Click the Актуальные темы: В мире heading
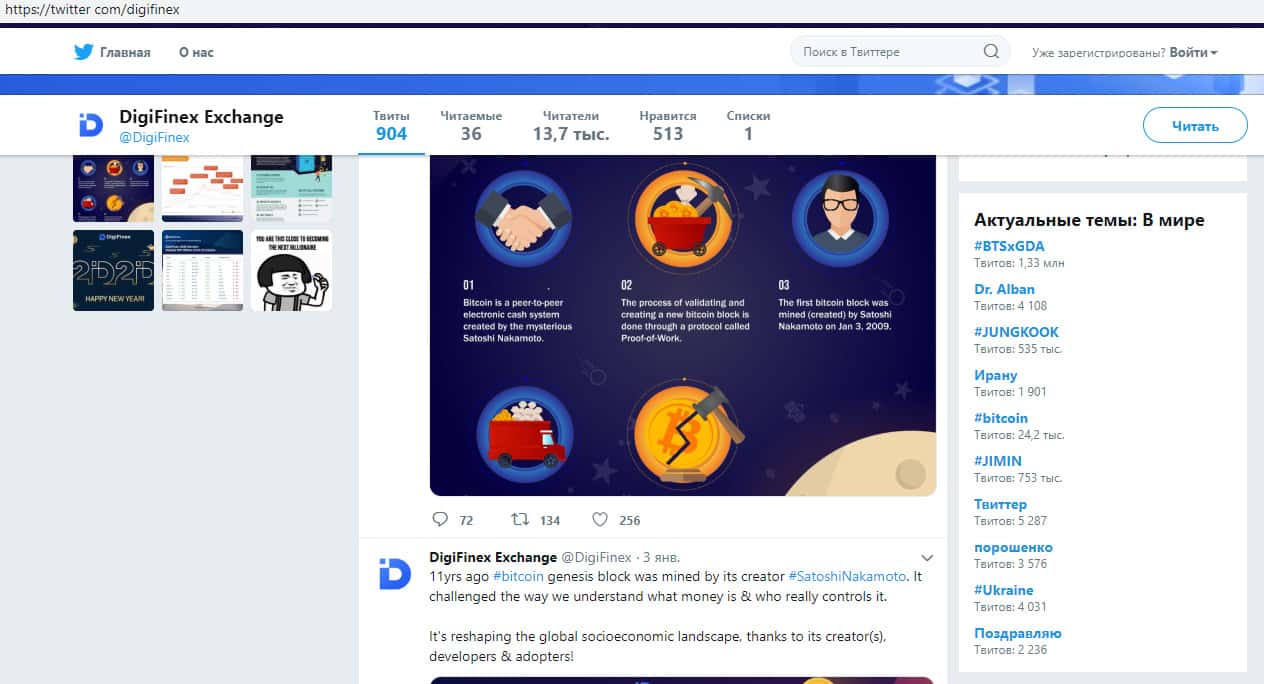 click(1089, 220)
